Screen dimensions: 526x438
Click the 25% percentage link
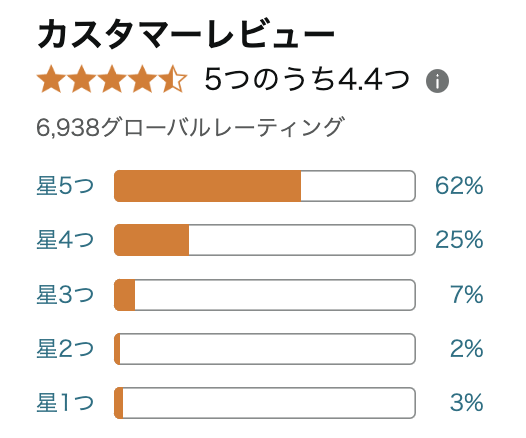click(x=459, y=240)
